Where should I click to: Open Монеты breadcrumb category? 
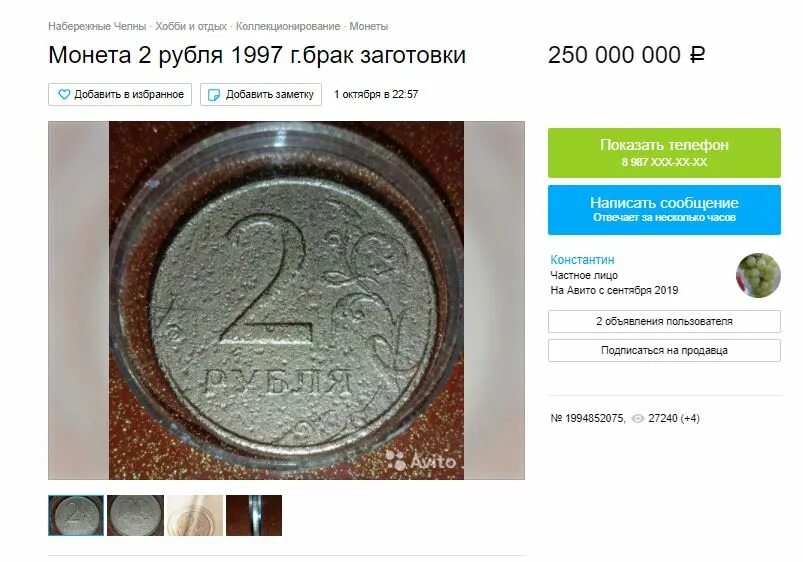coord(369,26)
